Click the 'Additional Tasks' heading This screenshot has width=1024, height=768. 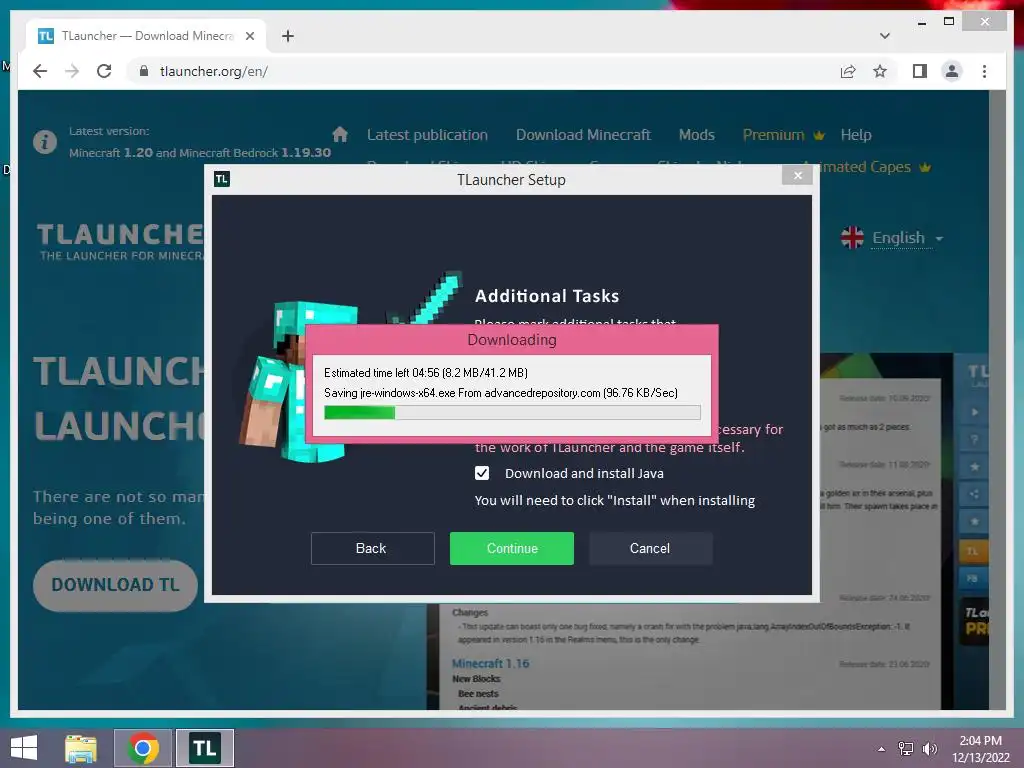(547, 296)
